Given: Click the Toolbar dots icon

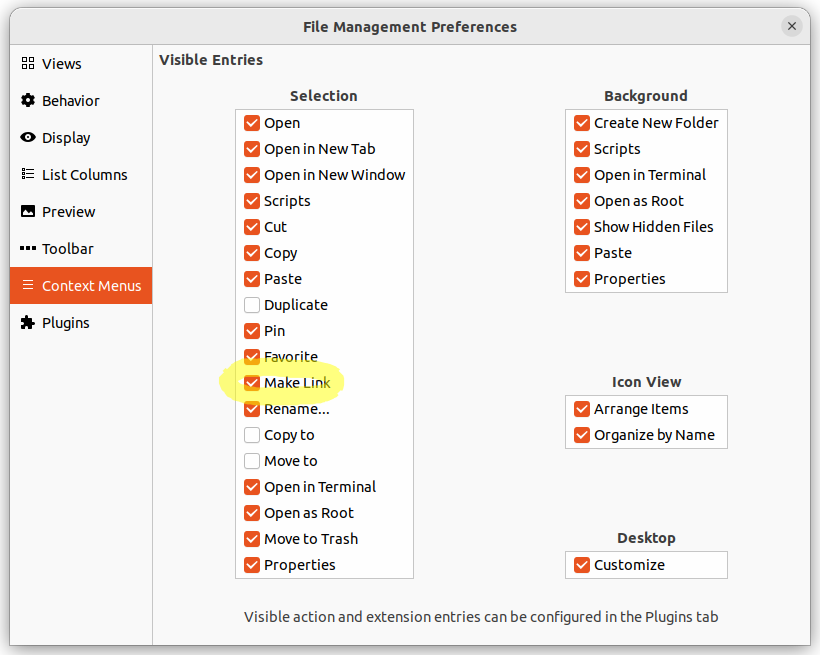Looking at the screenshot, I should click(x=28, y=248).
